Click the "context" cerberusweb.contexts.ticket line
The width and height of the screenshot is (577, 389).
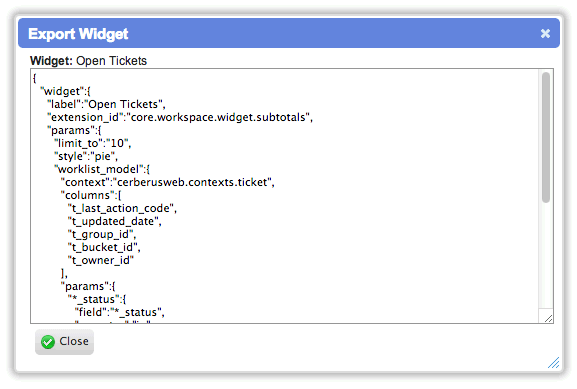coord(168,182)
